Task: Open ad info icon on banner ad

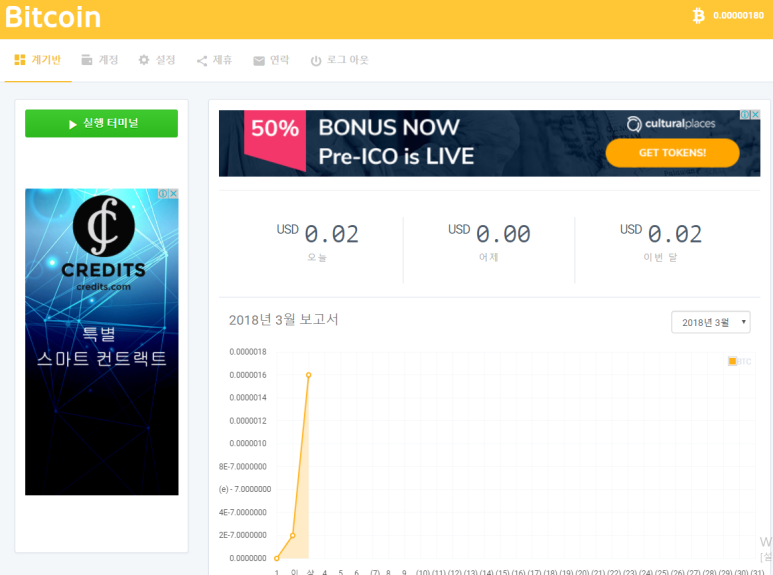Action: pos(745,114)
